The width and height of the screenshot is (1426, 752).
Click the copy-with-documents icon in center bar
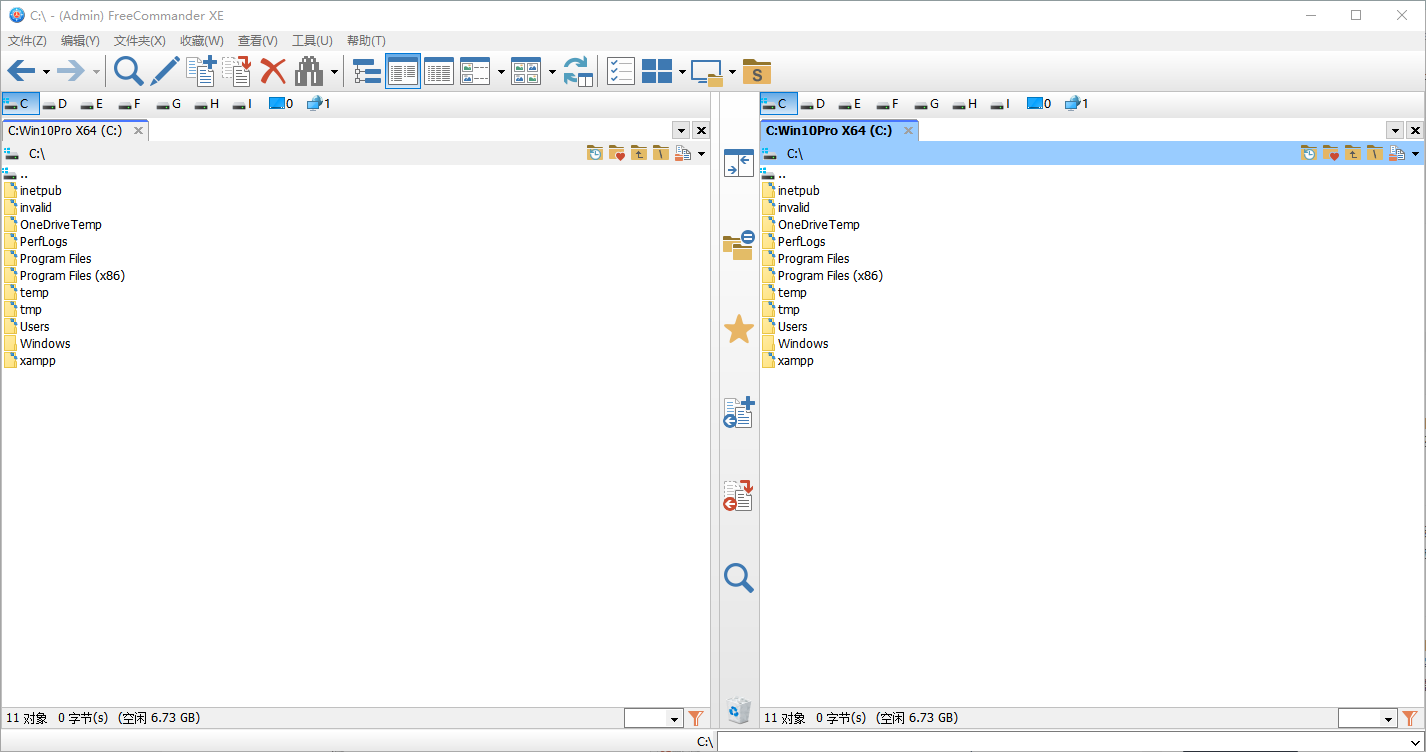(738, 413)
